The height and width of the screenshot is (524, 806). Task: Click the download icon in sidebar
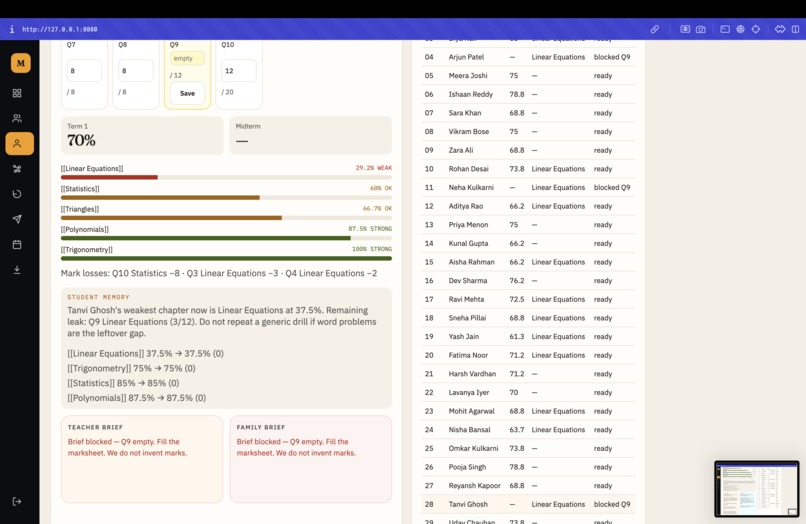17,269
